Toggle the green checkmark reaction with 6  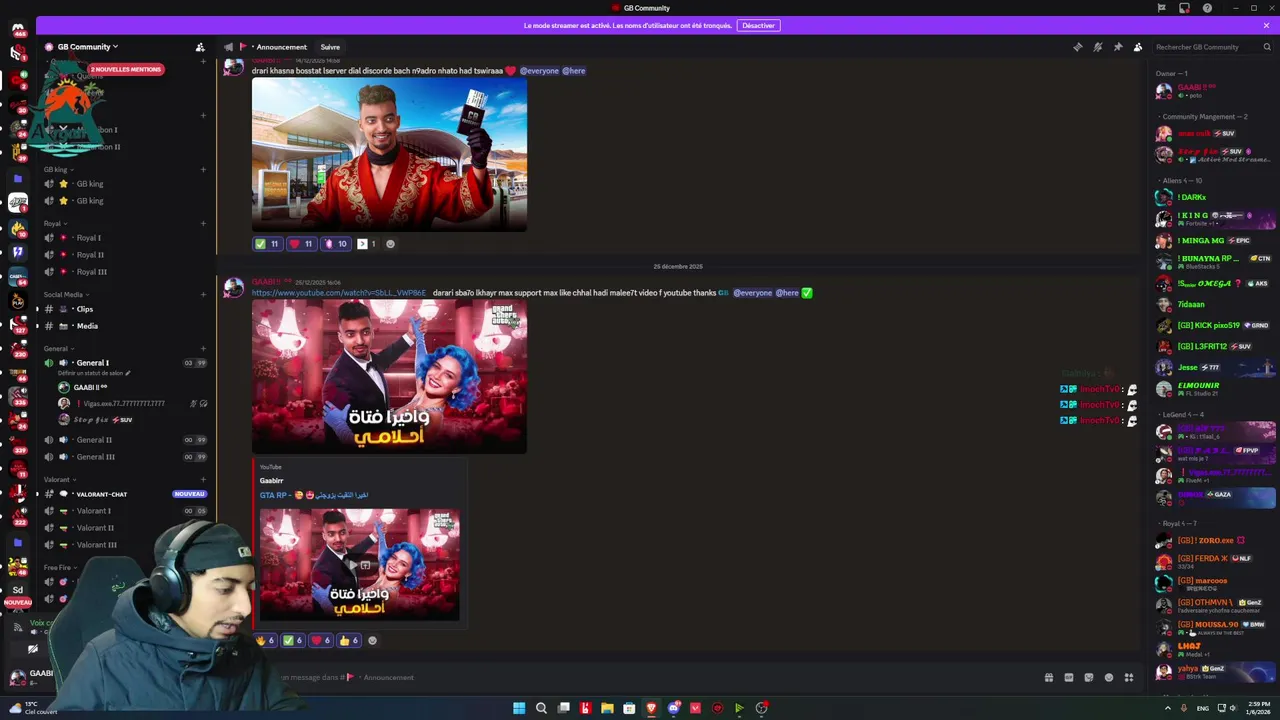(x=292, y=641)
